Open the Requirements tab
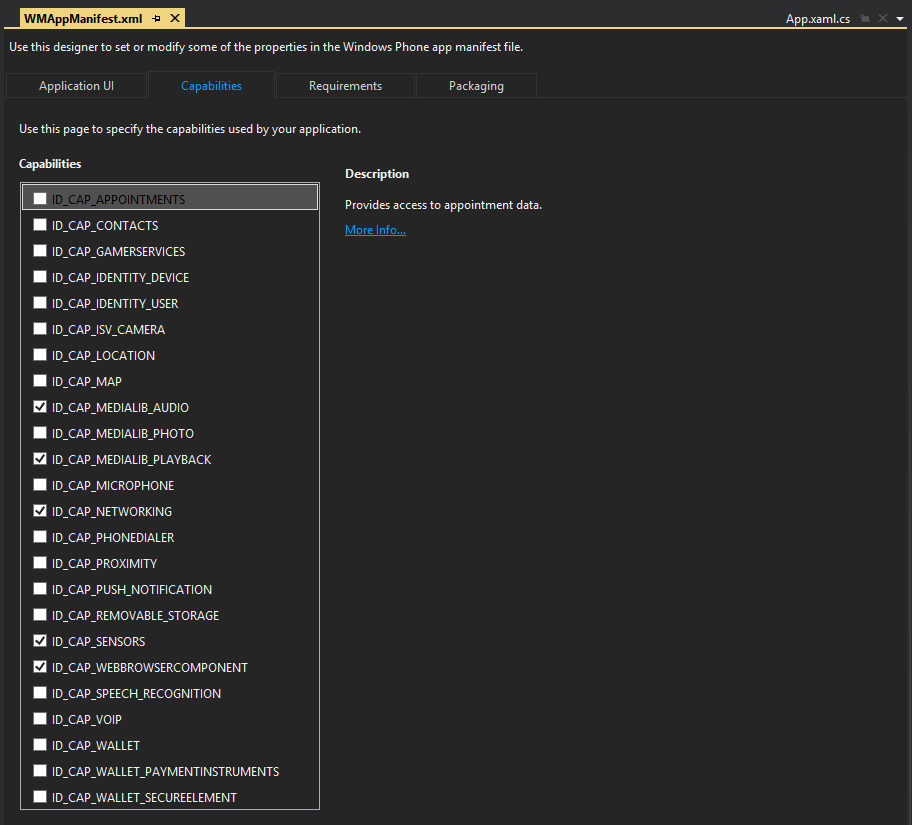The image size is (912, 825). pyautogui.click(x=345, y=86)
